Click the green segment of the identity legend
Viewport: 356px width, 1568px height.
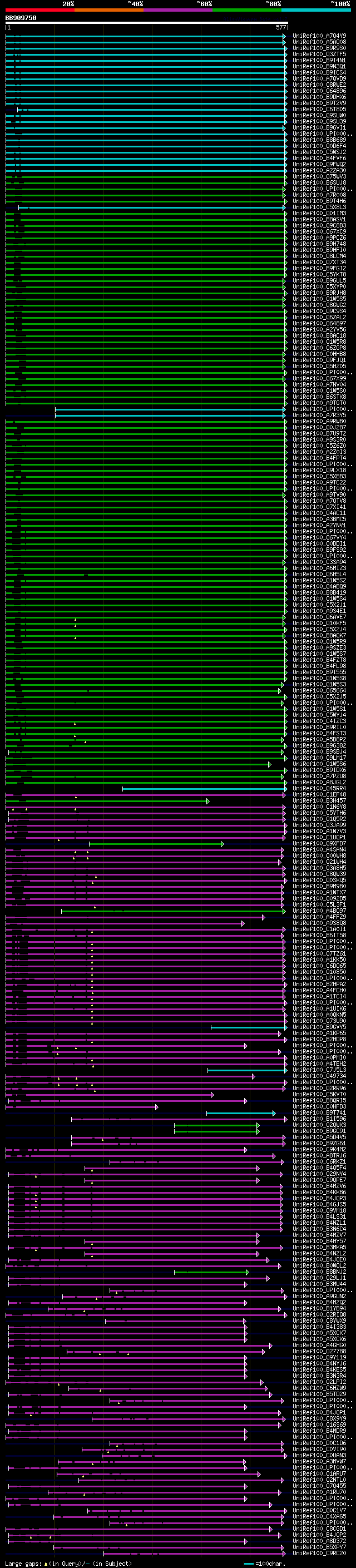click(x=247, y=10)
